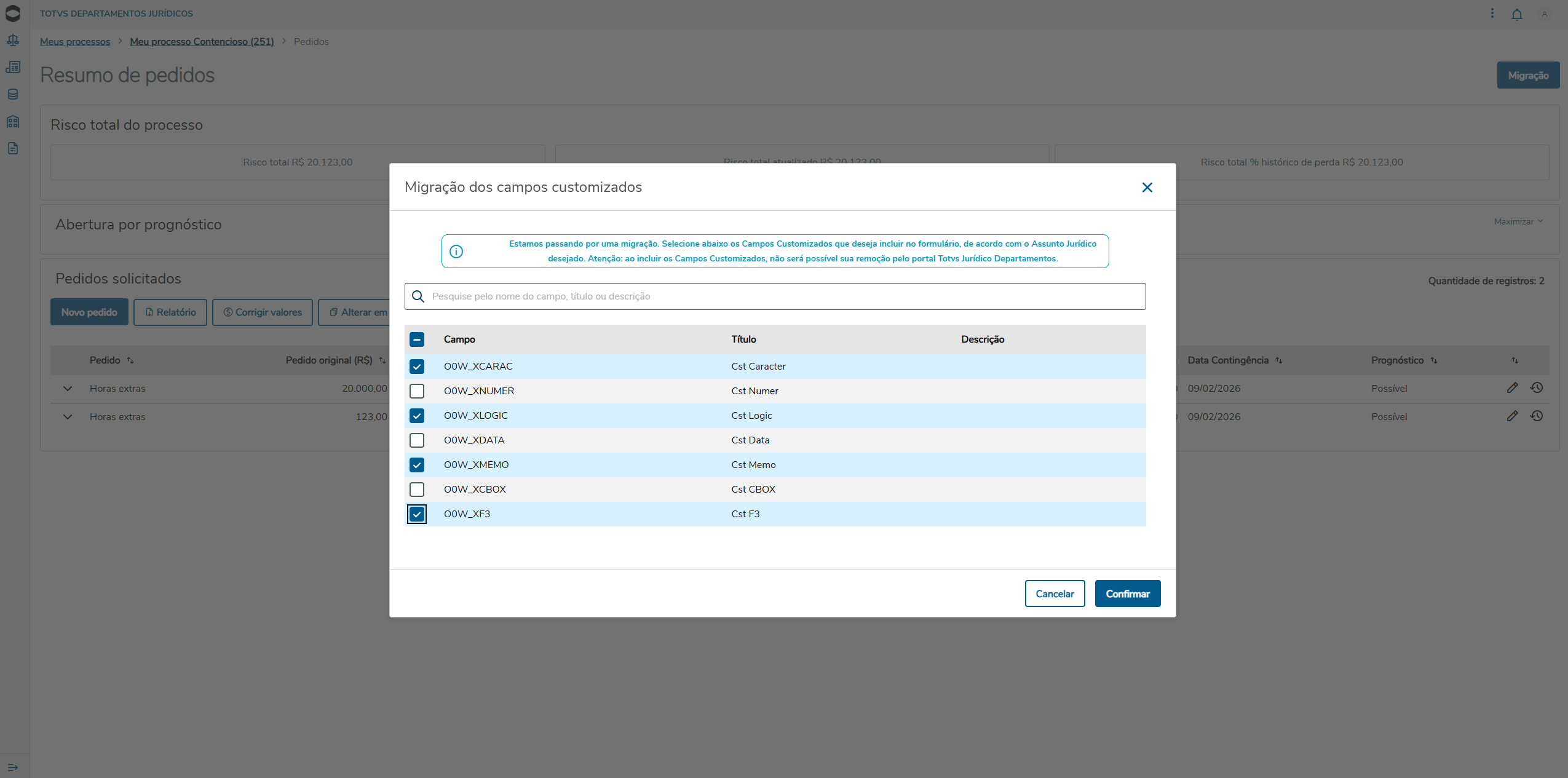The width and height of the screenshot is (1568, 778).
Task: Click the pencil edit icon on the first Horas extras row
Action: pyautogui.click(x=1512, y=387)
